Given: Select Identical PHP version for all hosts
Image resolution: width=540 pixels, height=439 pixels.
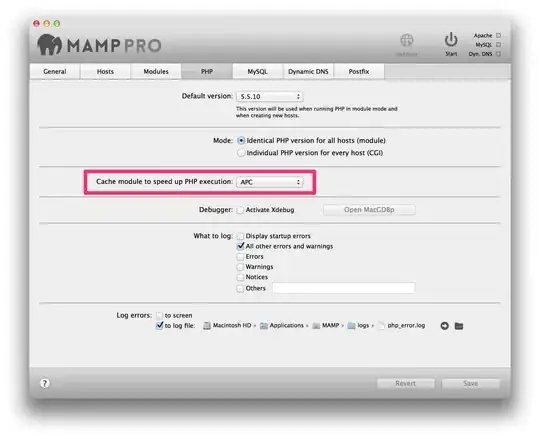Looking at the screenshot, I should [x=241, y=140].
